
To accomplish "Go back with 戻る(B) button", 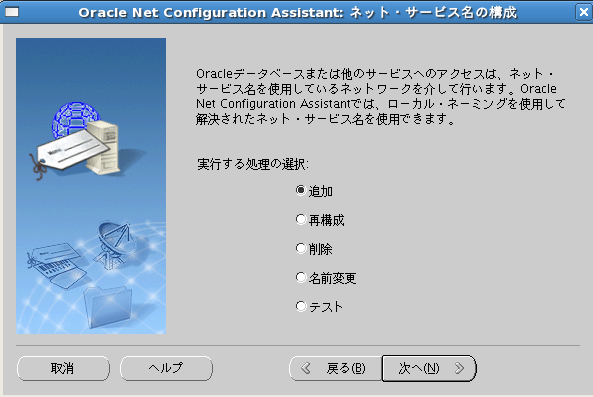I will click(x=335, y=368).
